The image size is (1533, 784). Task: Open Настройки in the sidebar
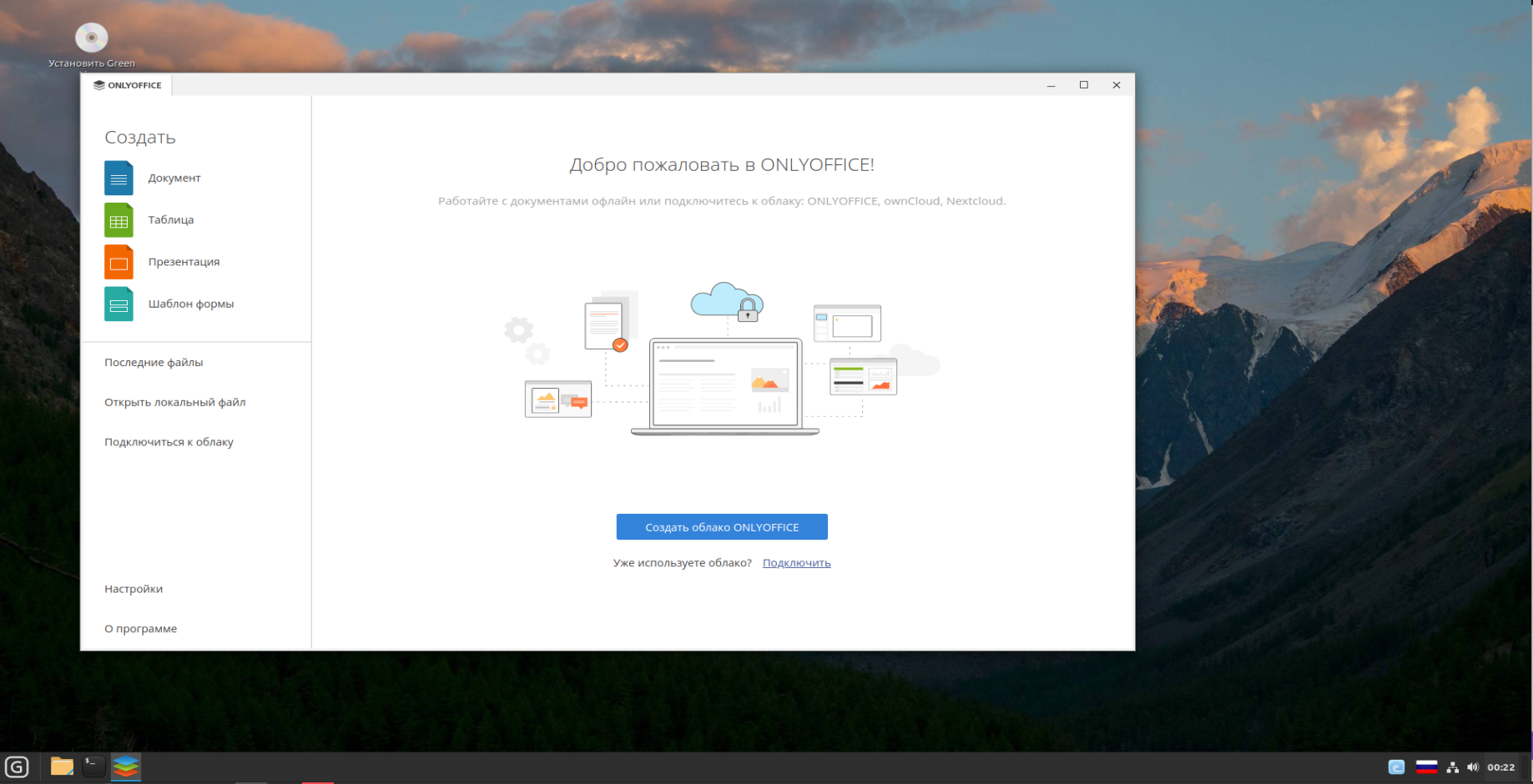134,589
